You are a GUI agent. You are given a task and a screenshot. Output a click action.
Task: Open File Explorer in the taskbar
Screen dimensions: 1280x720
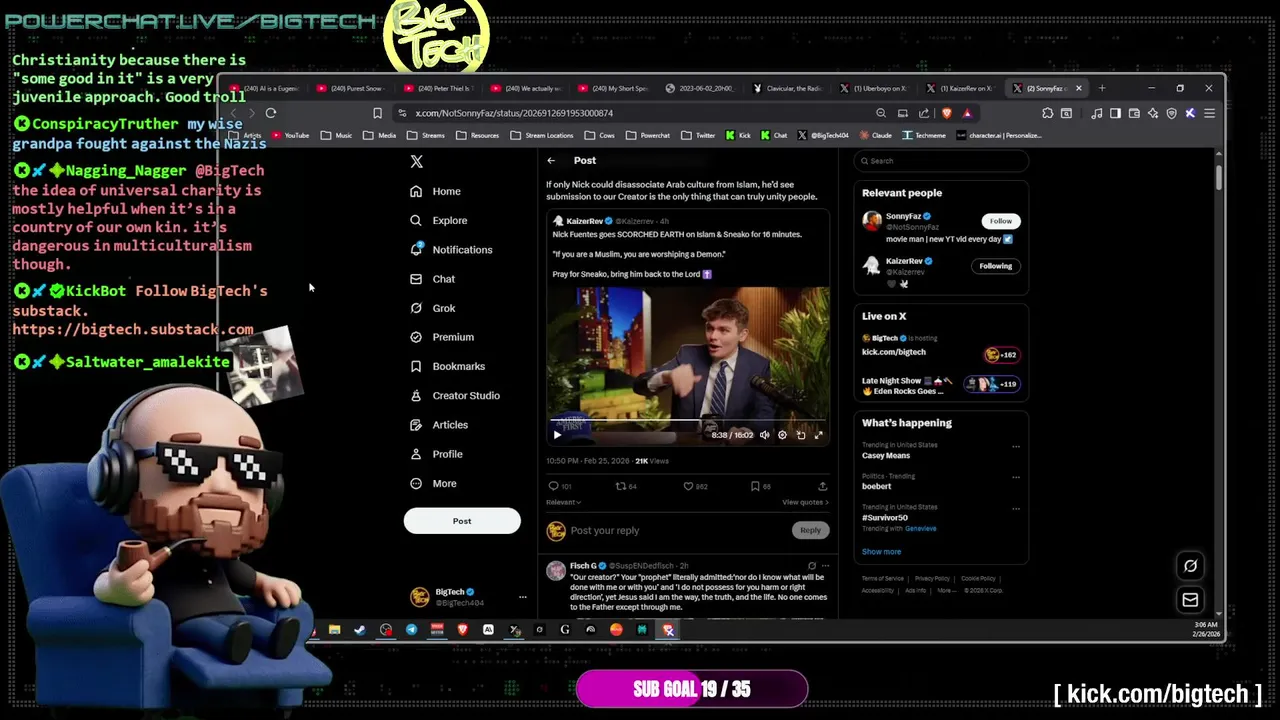click(x=334, y=630)
